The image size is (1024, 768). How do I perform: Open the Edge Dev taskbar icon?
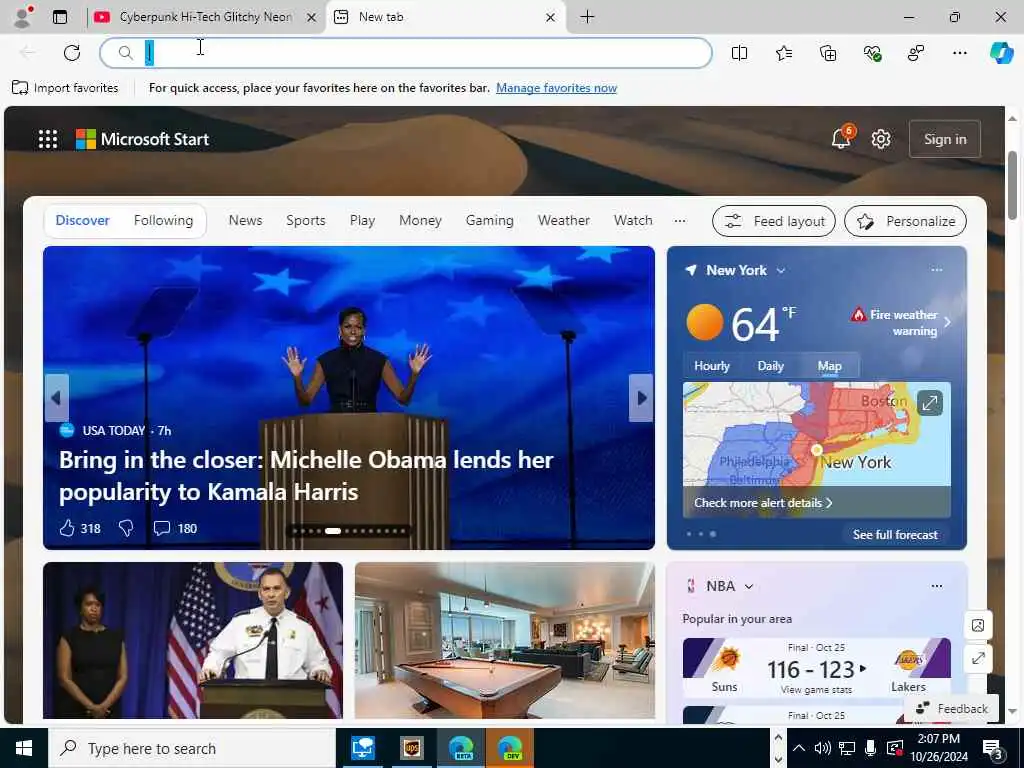pyautogui.click(x=509, y=748)
